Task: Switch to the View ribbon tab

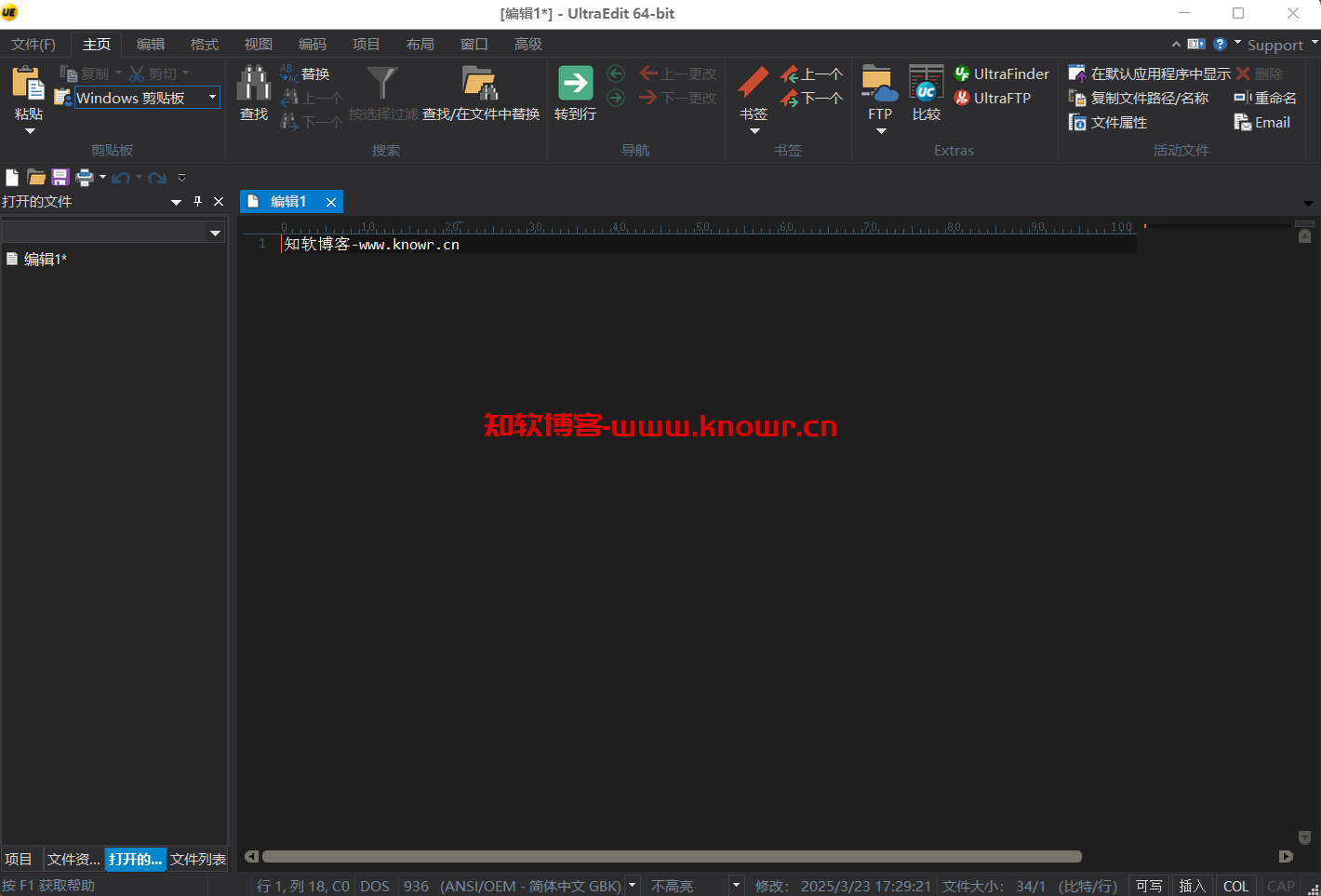Action: (259, 44)
